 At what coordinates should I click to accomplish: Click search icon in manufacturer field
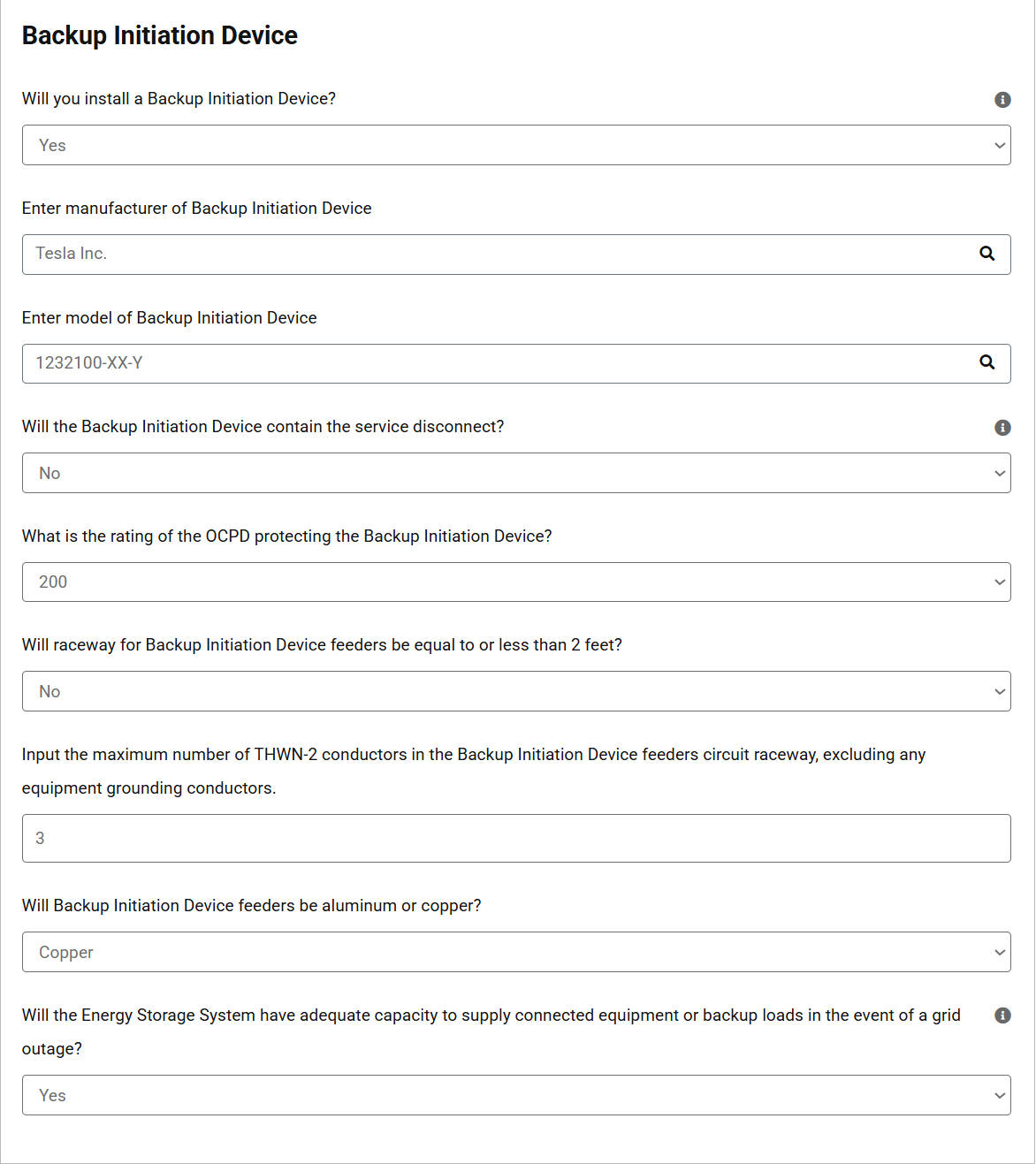pyautogui.click(x=987, y=254)
